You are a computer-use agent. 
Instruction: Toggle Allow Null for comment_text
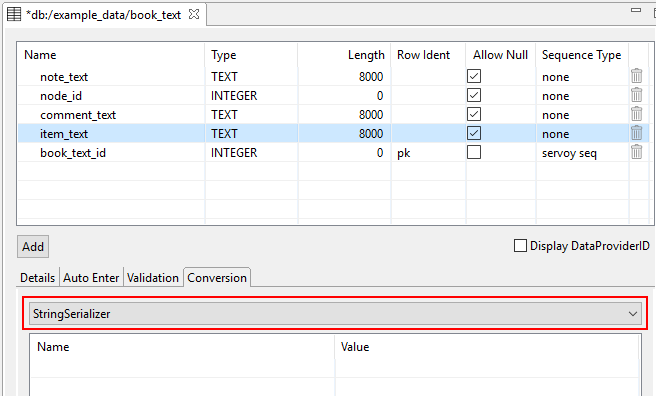[474, 114]
